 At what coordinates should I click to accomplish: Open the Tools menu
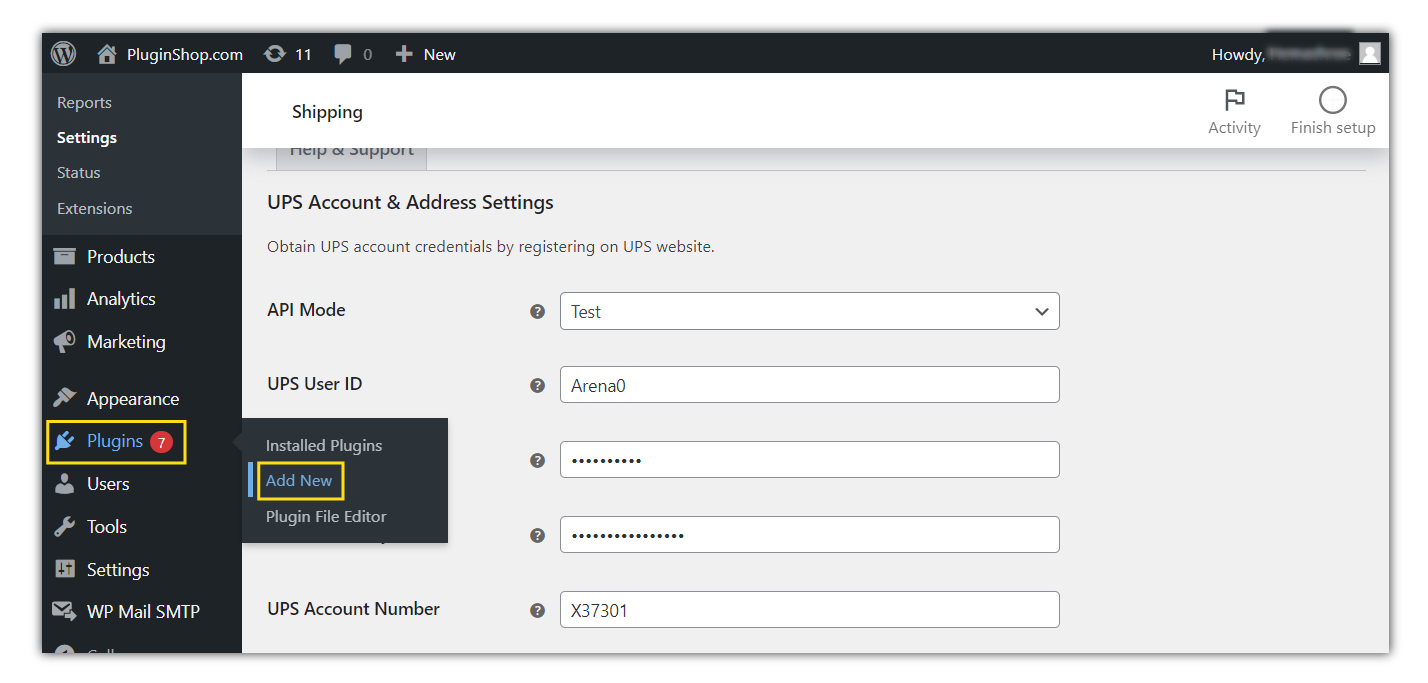tap(107, 526)
